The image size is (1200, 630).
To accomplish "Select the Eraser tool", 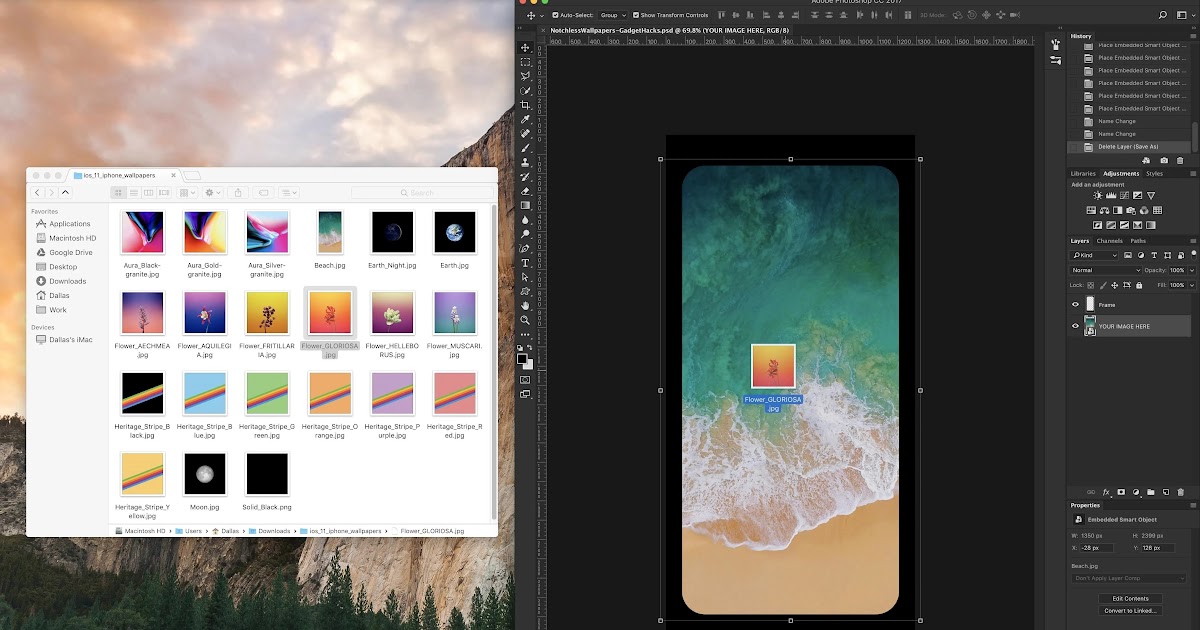I will click(x=526, y=191).
